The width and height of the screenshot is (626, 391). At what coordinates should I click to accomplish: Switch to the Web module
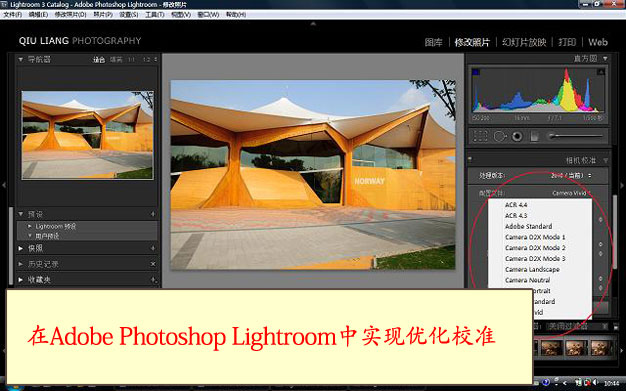click(598, 42)
